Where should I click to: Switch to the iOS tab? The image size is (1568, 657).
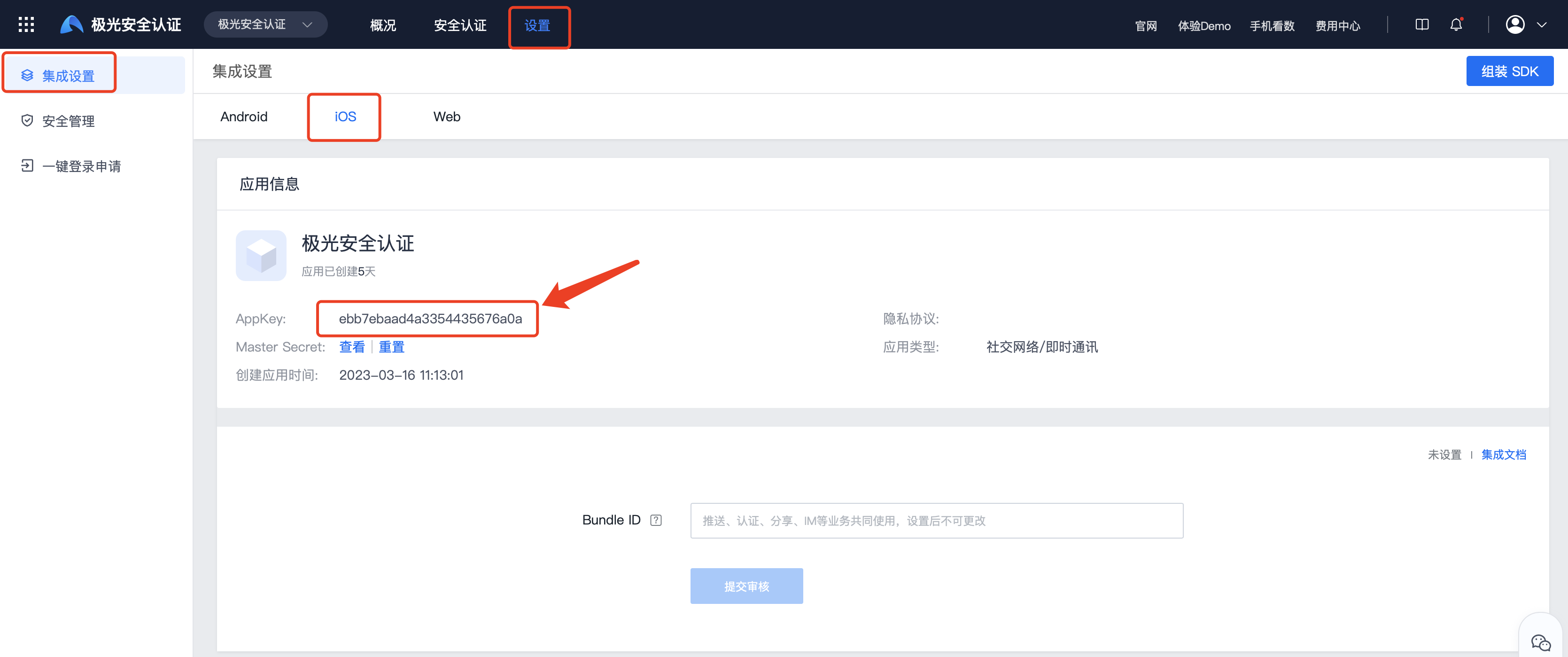pos(345,116)
